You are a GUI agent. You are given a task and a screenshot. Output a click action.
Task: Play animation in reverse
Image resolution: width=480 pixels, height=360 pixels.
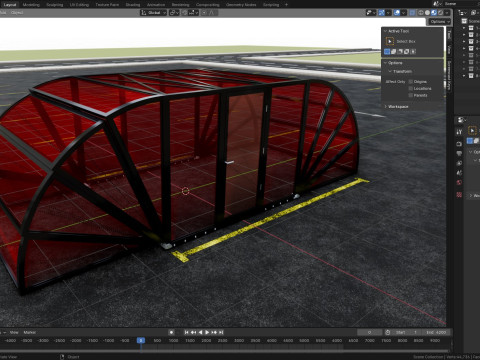[x=200, y=332]
